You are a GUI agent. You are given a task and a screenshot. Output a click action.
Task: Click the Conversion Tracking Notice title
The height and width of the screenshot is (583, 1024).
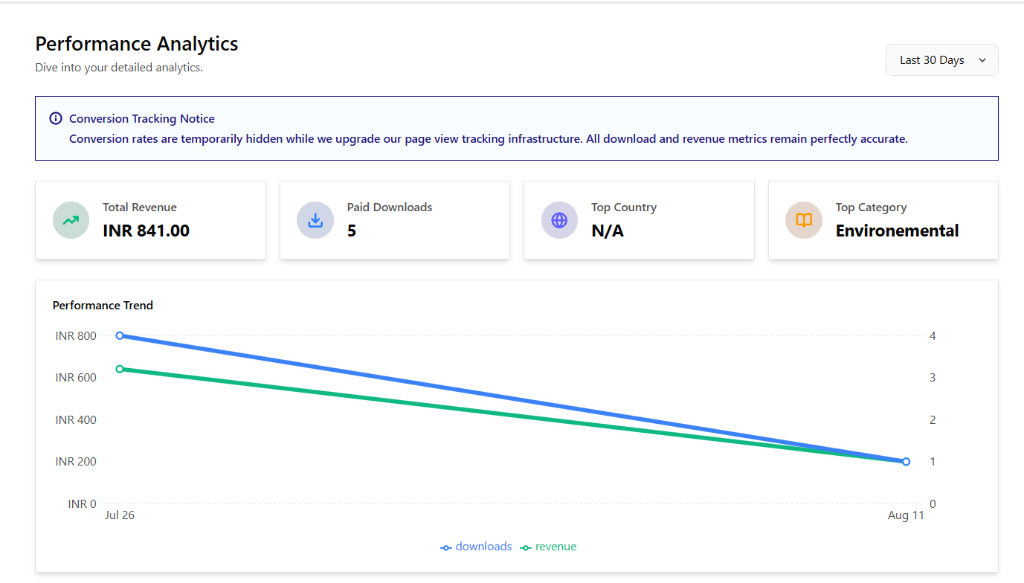pyautogui.click(x=142, y=119)
